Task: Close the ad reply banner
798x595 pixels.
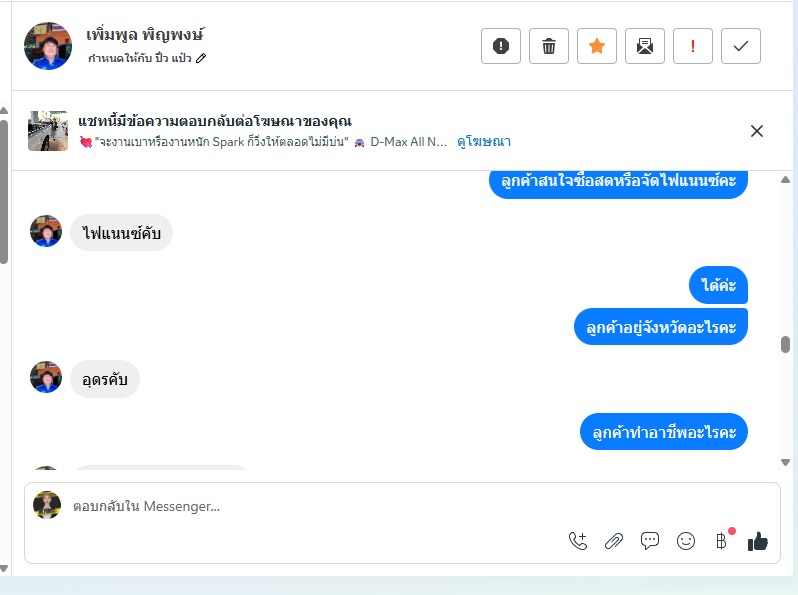Action: tap(757, 131)
